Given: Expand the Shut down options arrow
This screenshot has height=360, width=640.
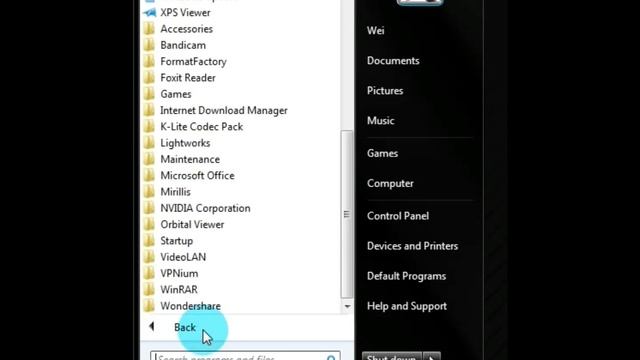Looking at the screenshot, I should click(432, 356).
